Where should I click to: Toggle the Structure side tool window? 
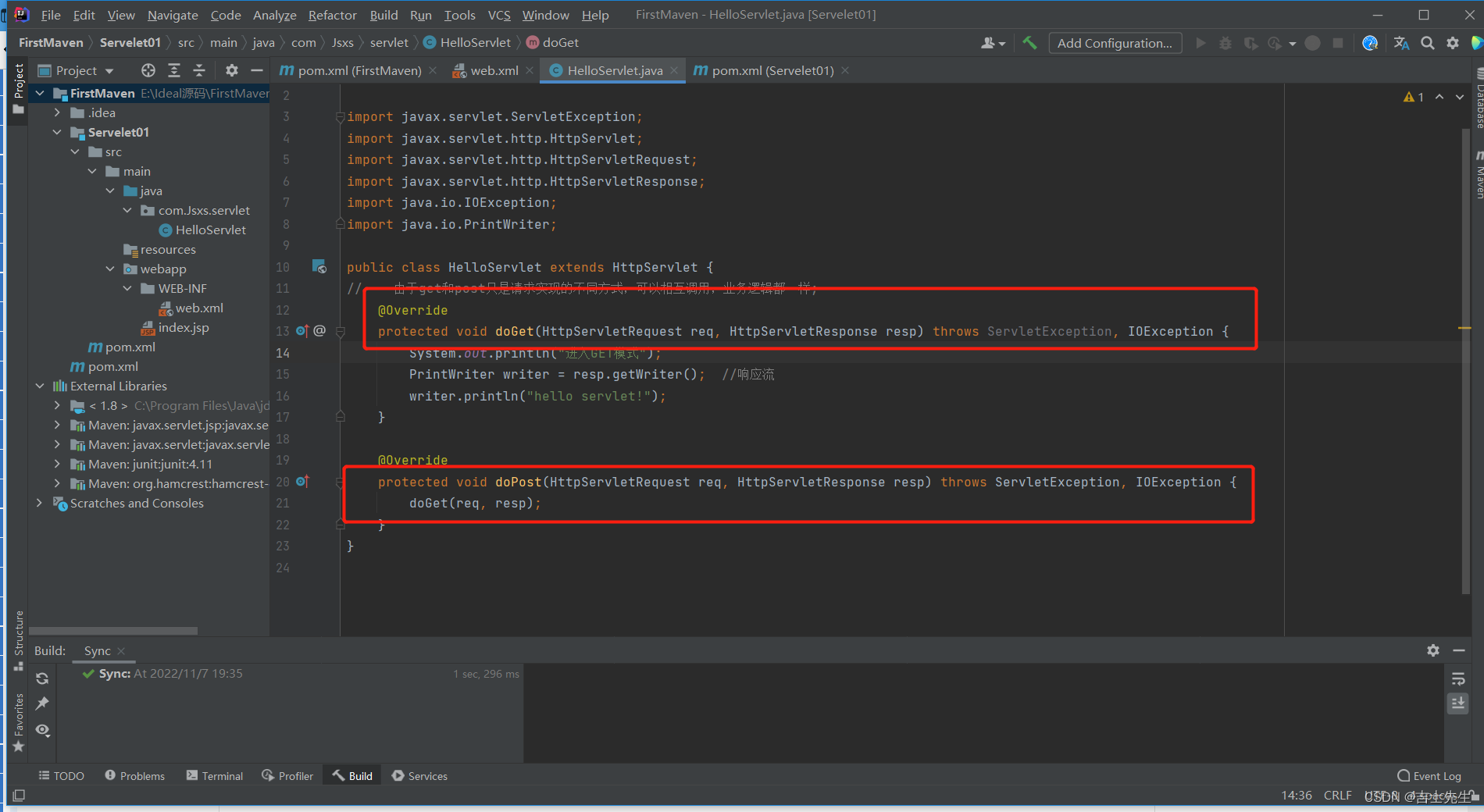click(x=19, y=640)
